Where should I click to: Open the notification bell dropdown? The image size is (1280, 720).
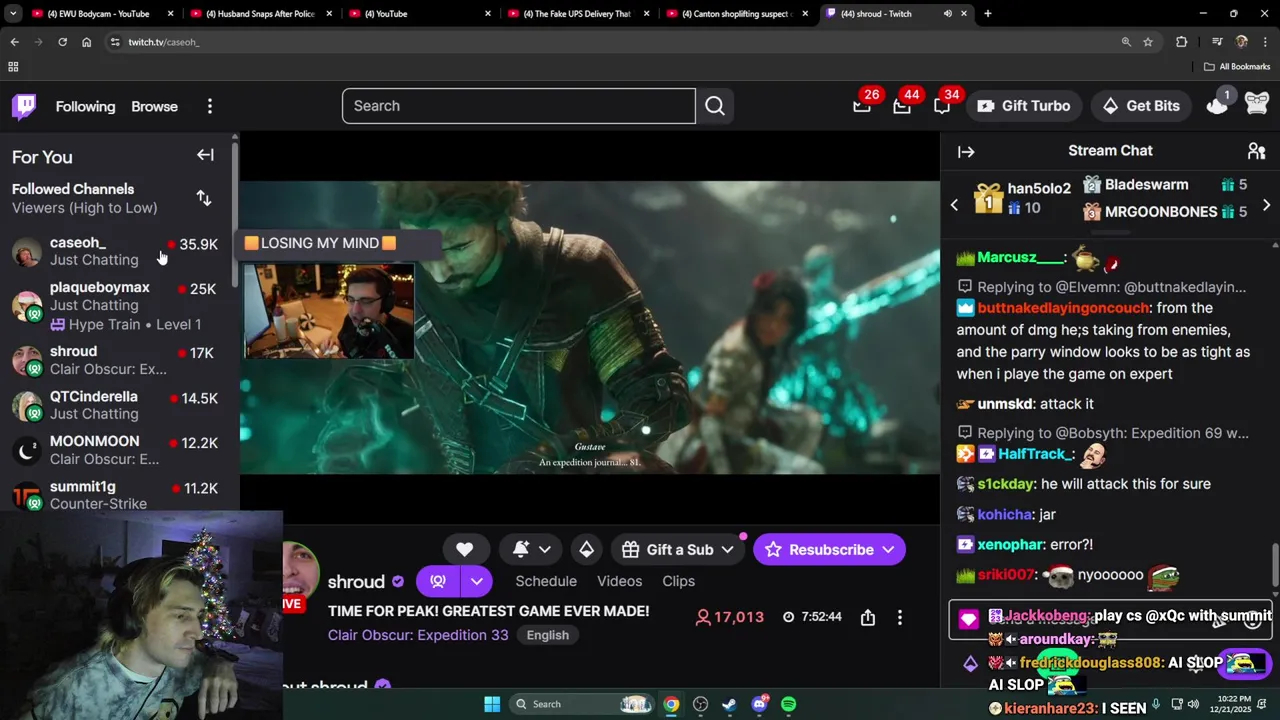pyautogui.click(x=531, y=549)
